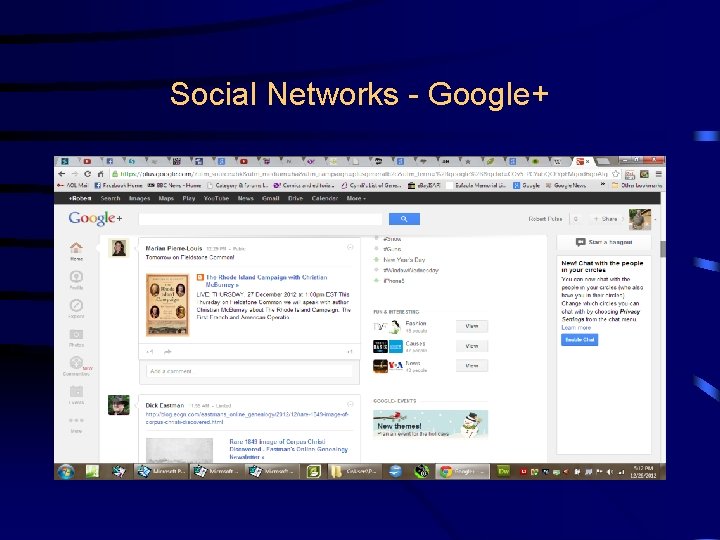Click the browser Forward arrow

click(x=74, y=174)
